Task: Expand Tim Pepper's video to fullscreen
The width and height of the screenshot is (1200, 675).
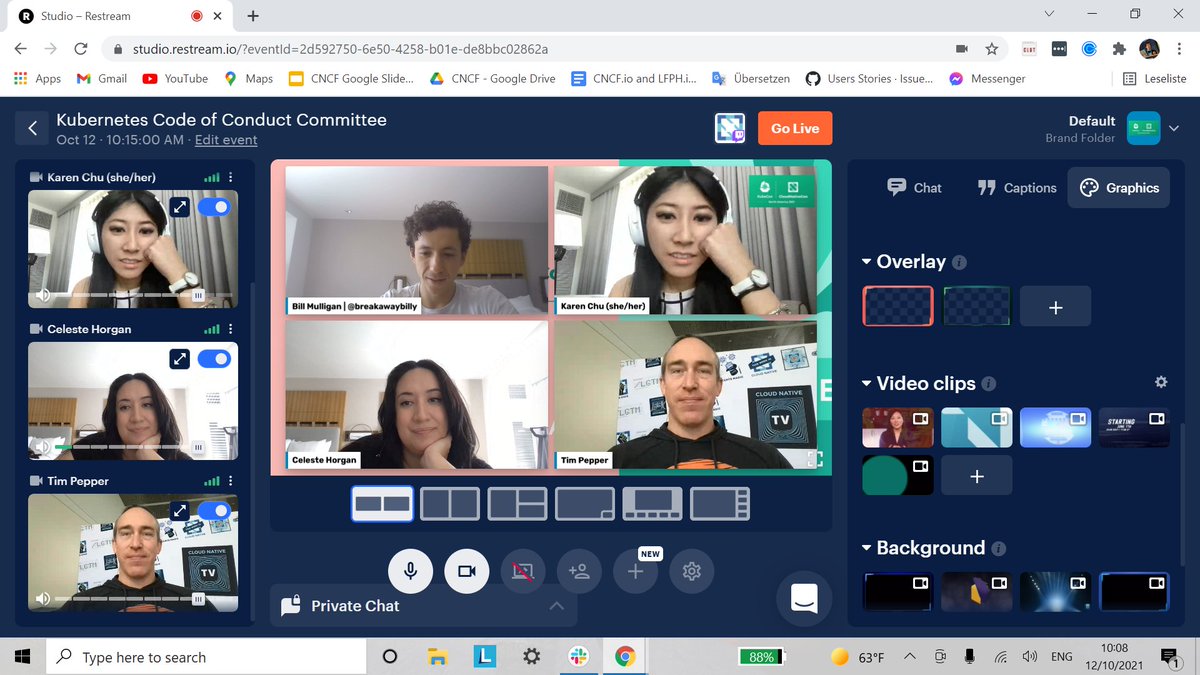Action: pyautogui.click(x=179, y=510)
